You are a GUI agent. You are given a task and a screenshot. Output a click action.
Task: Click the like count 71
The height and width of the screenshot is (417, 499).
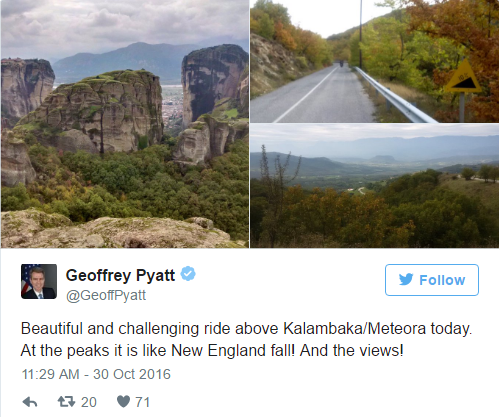click(x=142, y=402)
